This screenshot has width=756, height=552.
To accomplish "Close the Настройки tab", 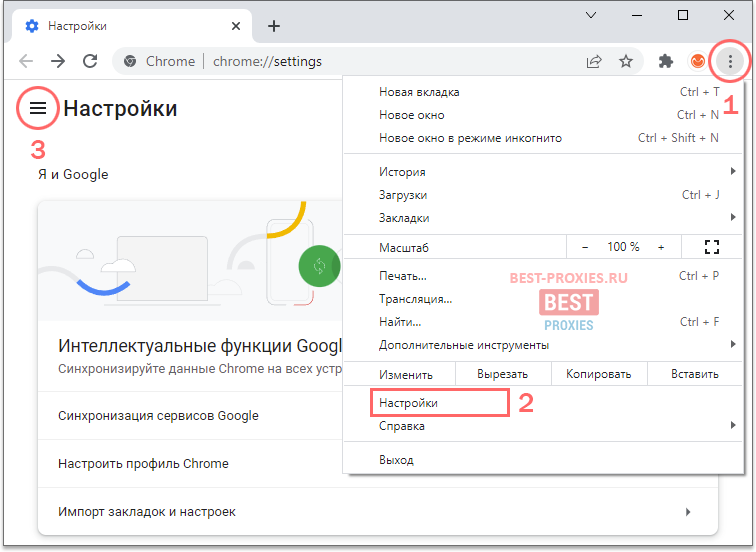I will tap(236, 26).
